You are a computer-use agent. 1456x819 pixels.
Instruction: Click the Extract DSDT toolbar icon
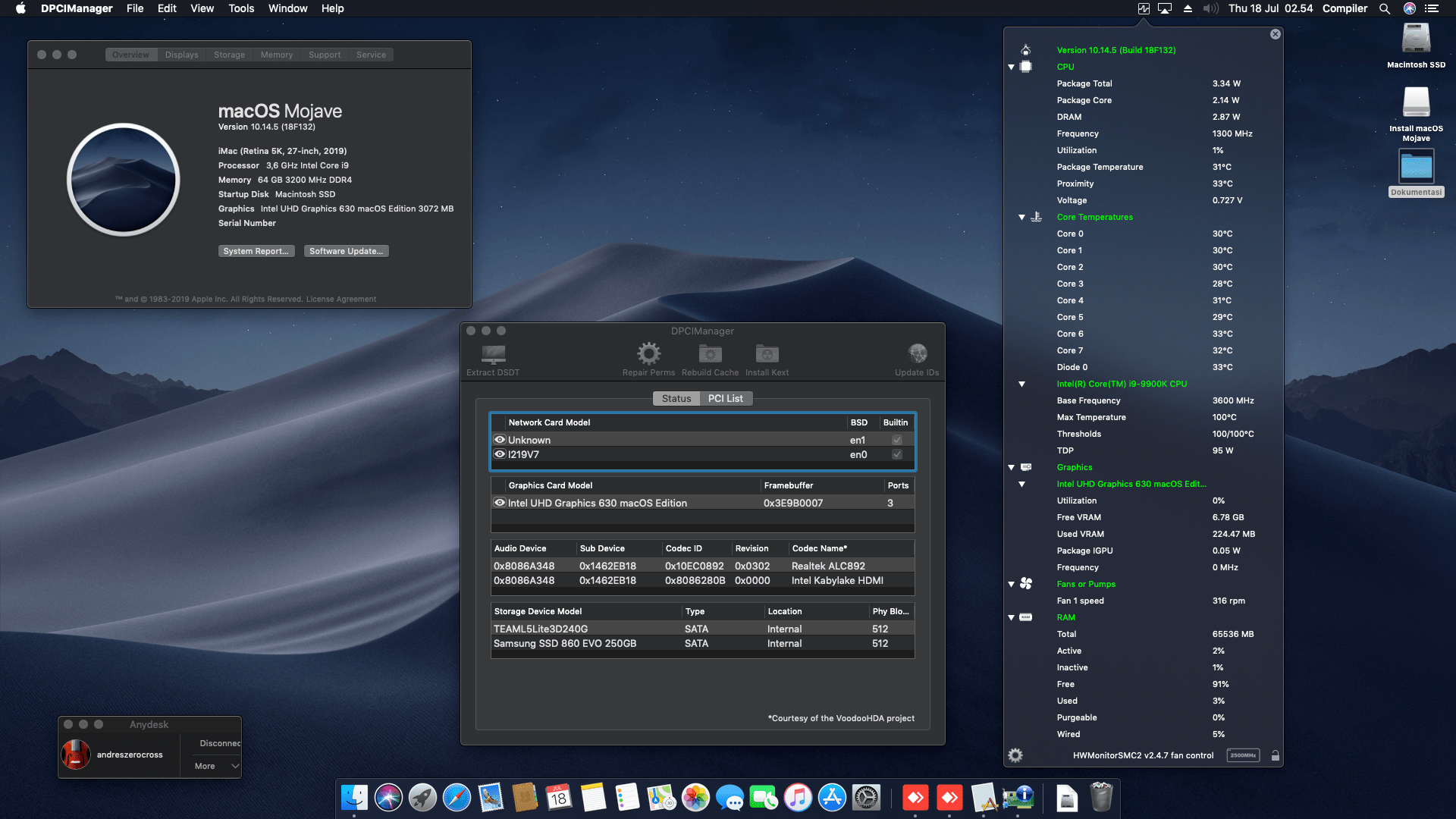pos(493,354)
